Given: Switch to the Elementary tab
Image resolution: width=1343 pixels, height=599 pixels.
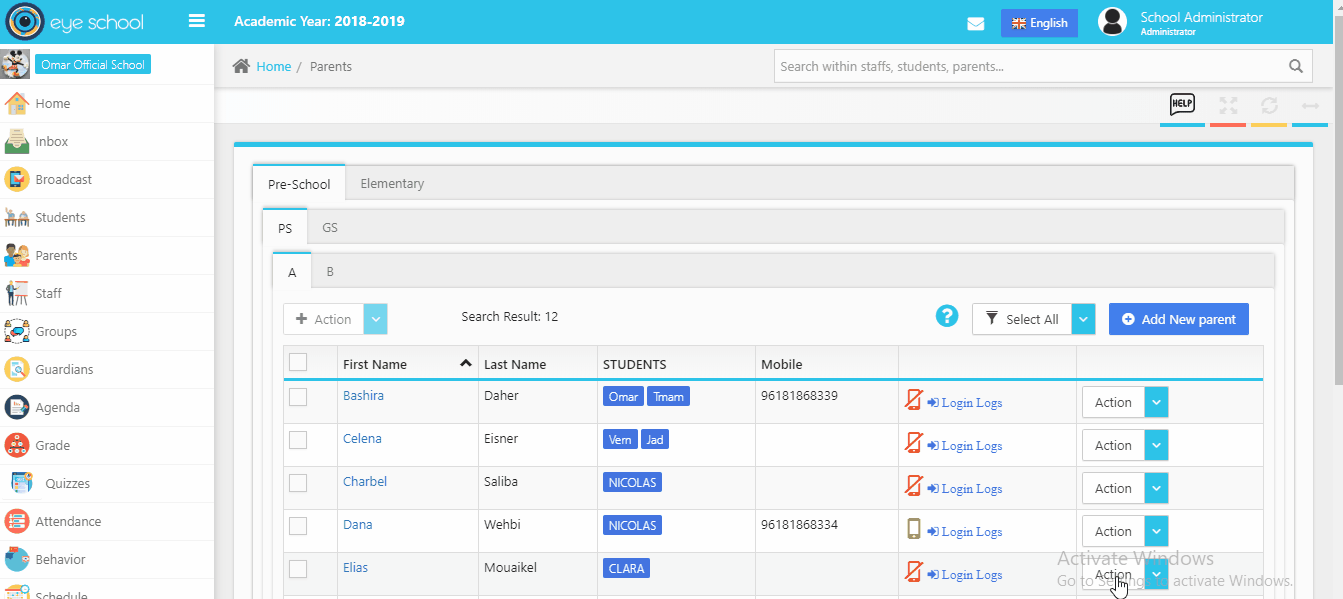Looking at the screenshot, I should click(x=392, y=183).
